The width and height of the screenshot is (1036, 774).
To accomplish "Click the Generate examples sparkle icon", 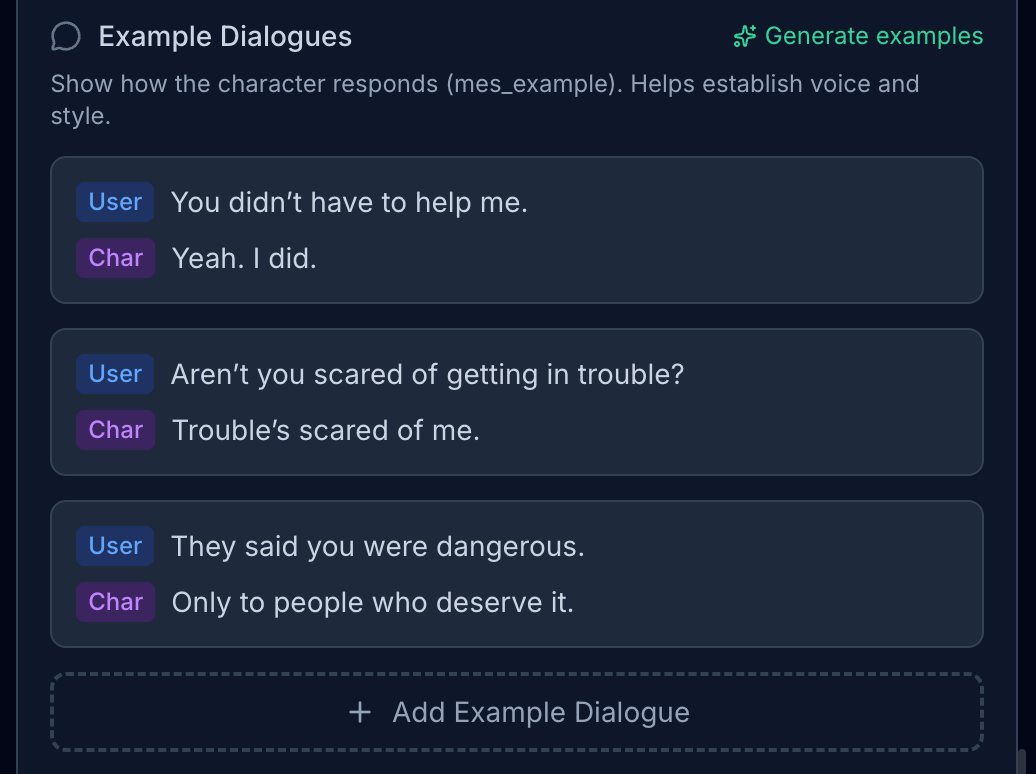I will (744, 37).
